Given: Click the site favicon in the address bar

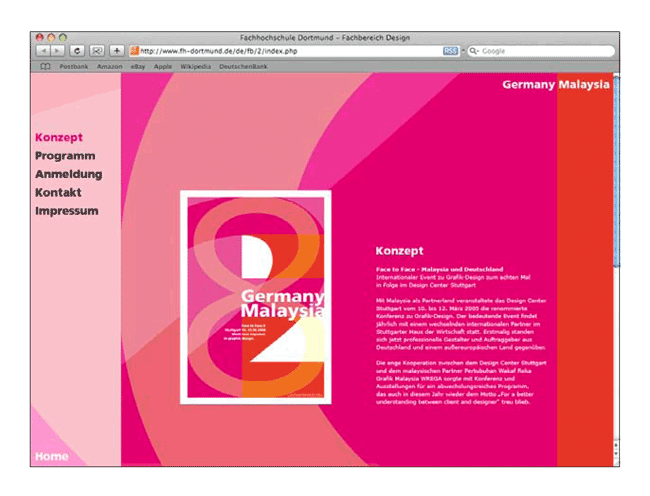Looking at the screenshot, I should coord(134,51).
